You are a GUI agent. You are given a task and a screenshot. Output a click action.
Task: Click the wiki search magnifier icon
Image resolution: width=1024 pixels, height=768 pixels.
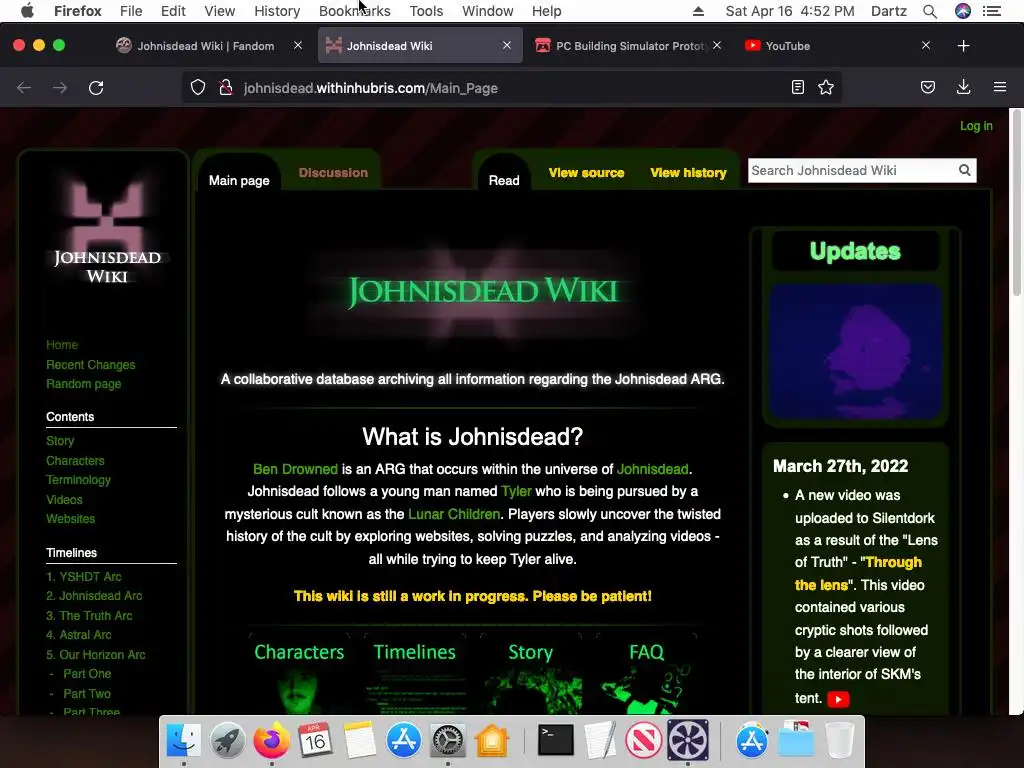[x=965, y=170]
